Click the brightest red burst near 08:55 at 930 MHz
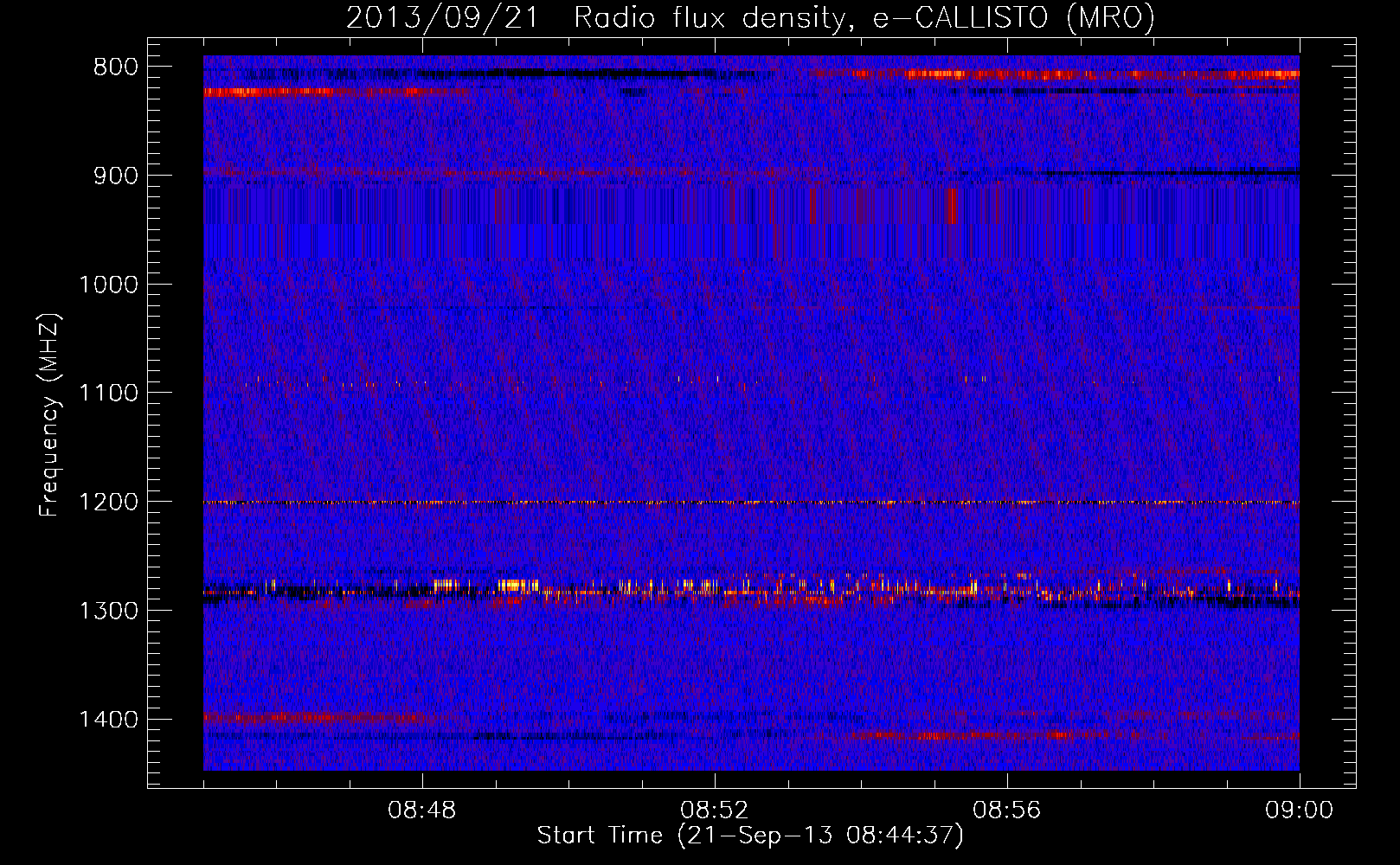Screen dimensions: 1400x865 pos(953,206)
